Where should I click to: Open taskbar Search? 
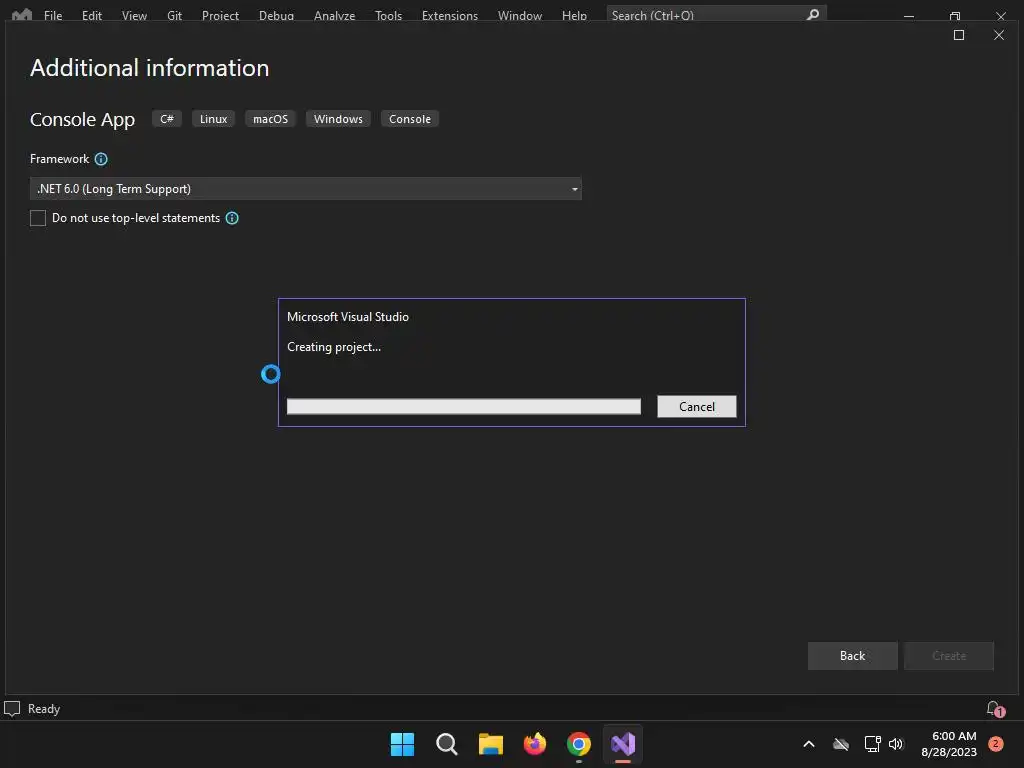coord(447,744)
